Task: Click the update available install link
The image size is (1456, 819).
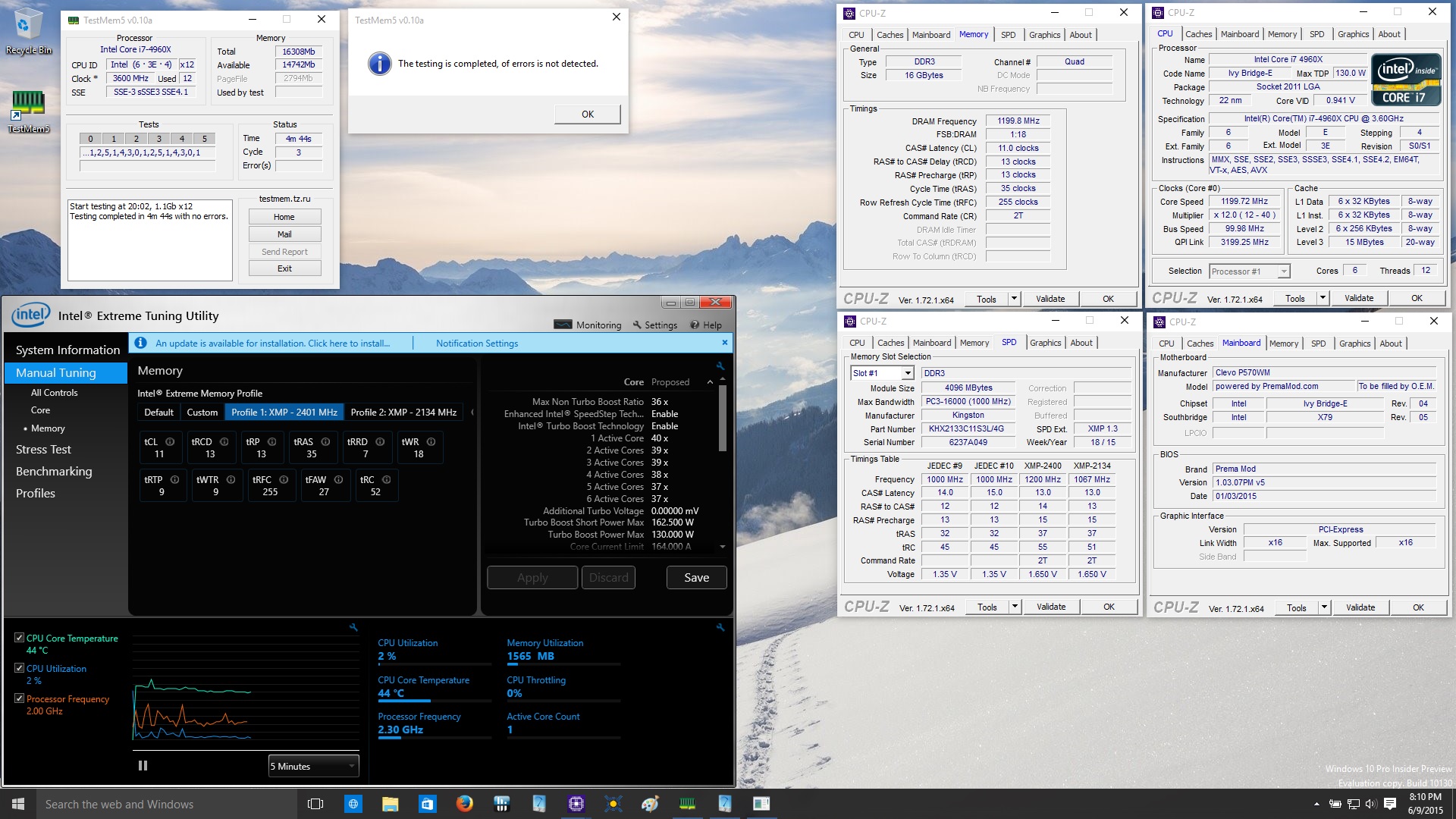Action: click(x=273, y=343)
